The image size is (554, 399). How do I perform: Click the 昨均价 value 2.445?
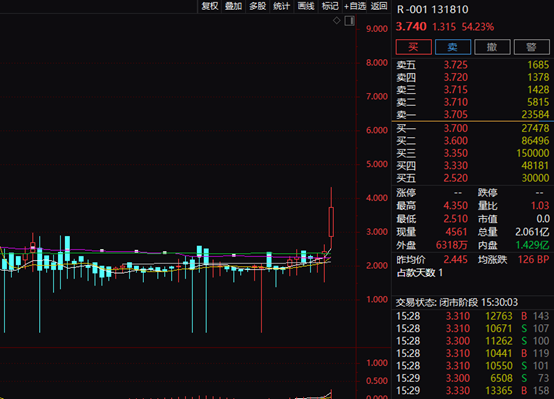tap(455, 260)
